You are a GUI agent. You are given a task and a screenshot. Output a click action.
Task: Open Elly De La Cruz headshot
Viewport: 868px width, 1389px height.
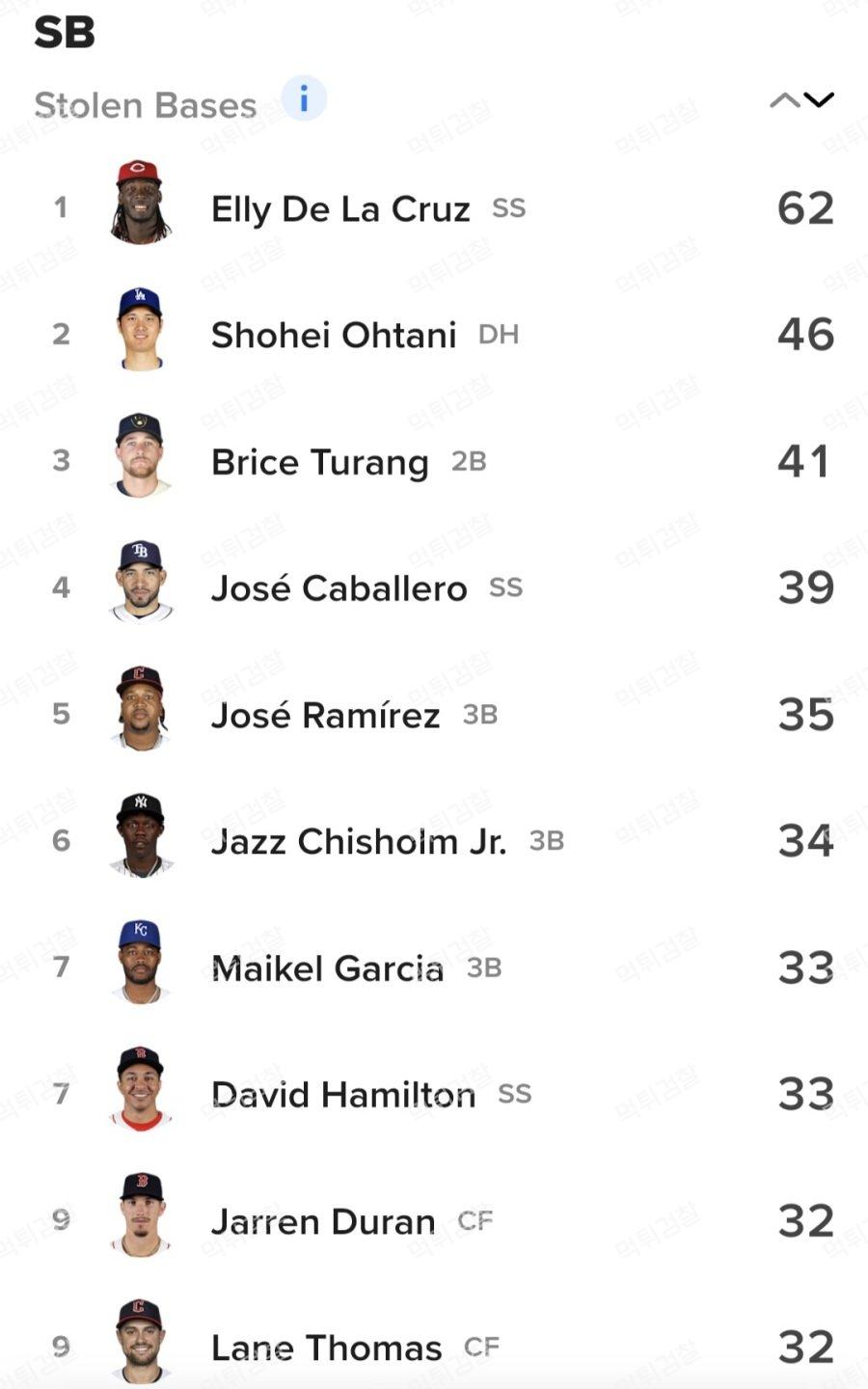click(x=141, y=203)
